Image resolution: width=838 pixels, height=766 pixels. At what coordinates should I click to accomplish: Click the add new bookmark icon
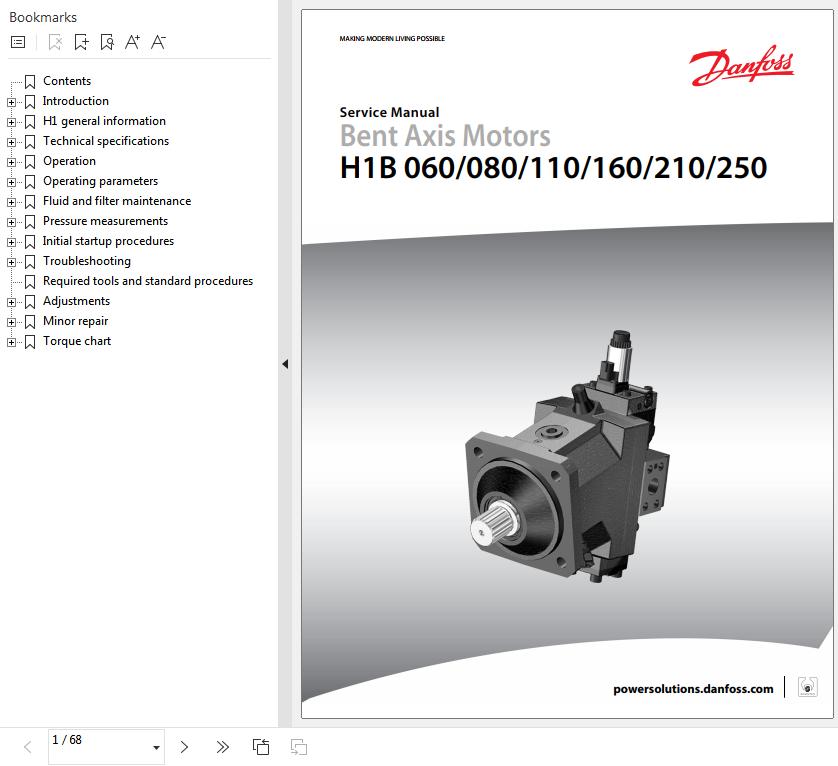[81, 42]
